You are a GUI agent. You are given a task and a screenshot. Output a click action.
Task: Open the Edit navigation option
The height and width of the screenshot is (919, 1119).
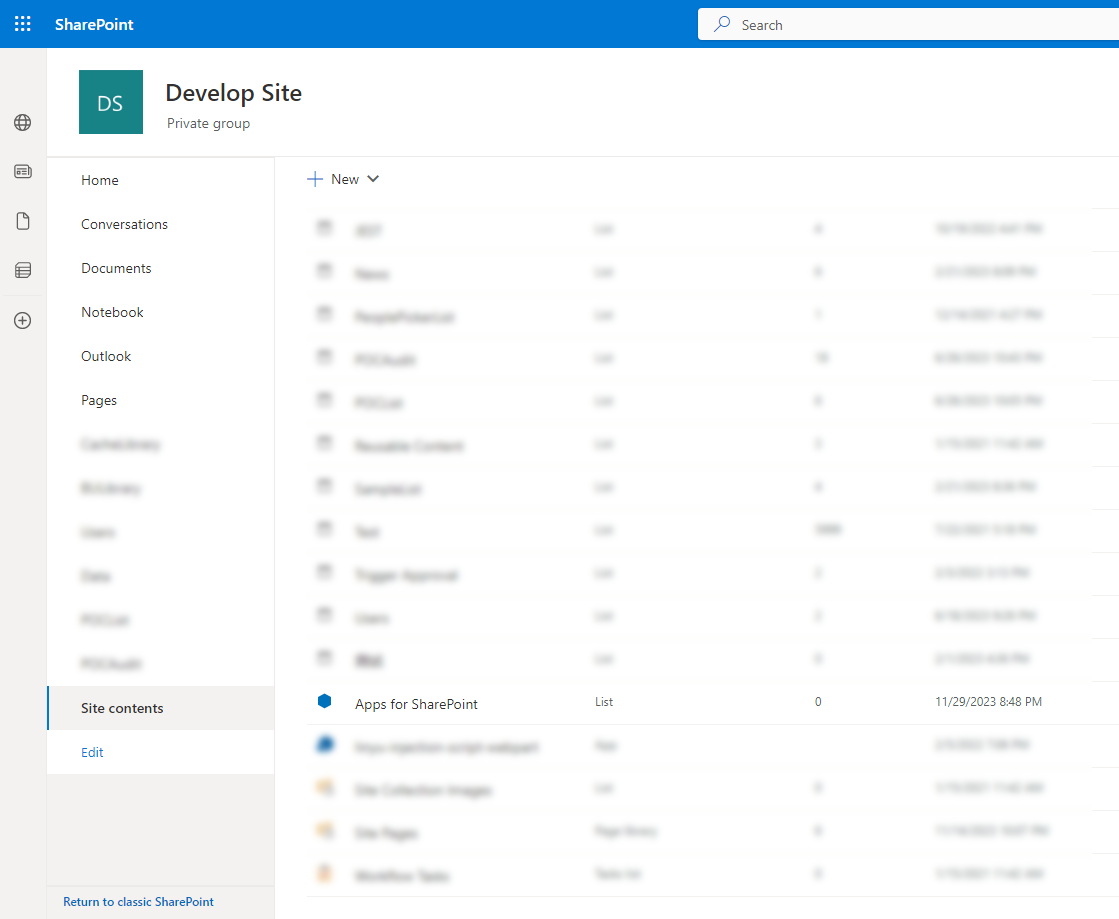91,751
